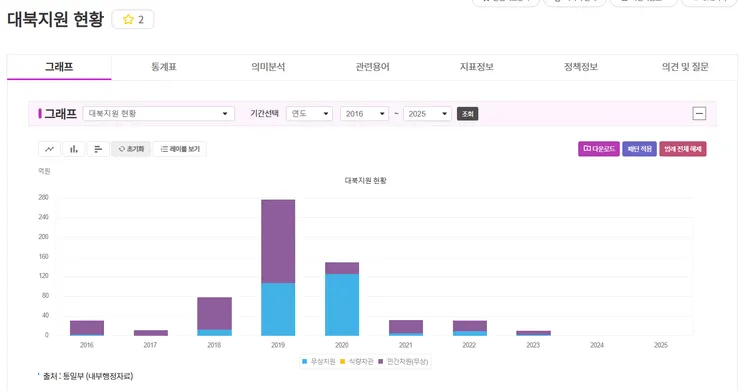740x391 pixels.
Task: Open the 의견 및 질문 tab
Action: pos(685,67)
